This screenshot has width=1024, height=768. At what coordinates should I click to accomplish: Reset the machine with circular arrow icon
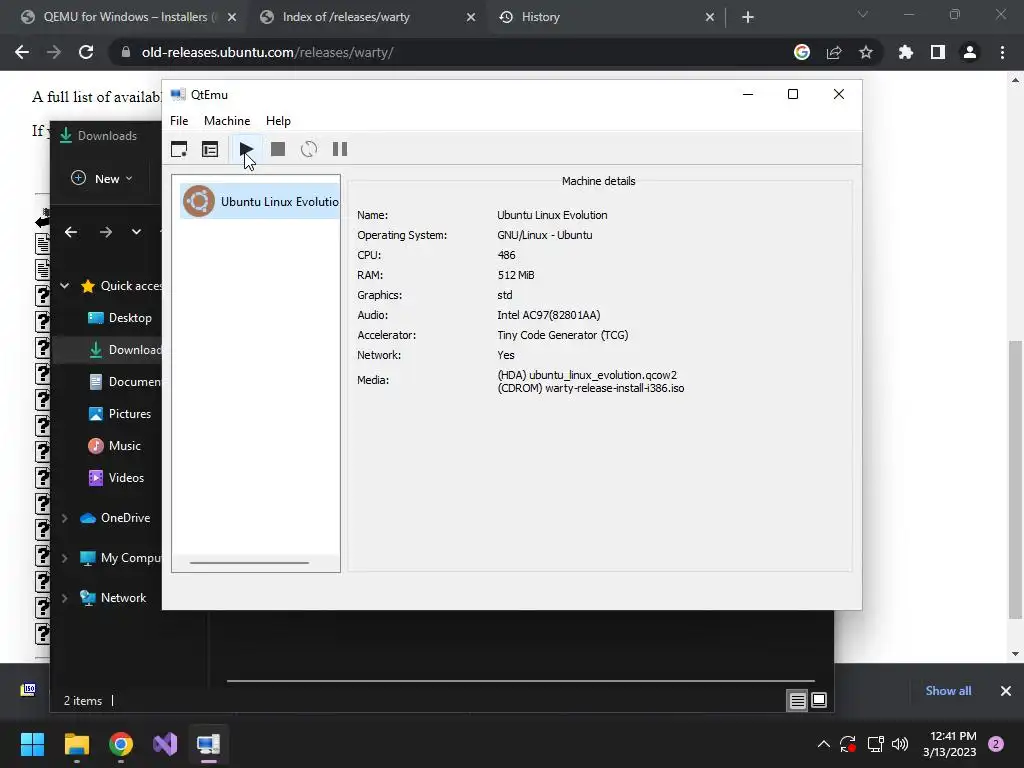[309, 150]
